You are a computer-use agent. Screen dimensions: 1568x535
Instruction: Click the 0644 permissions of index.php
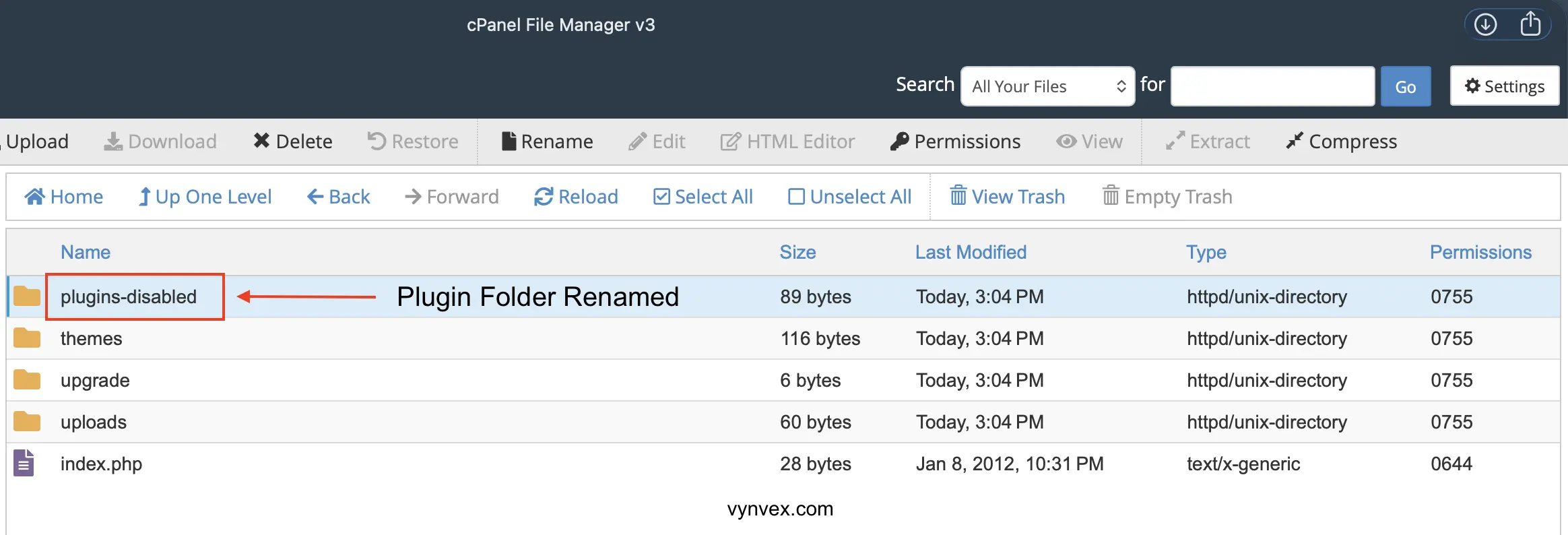(1452, 464)
